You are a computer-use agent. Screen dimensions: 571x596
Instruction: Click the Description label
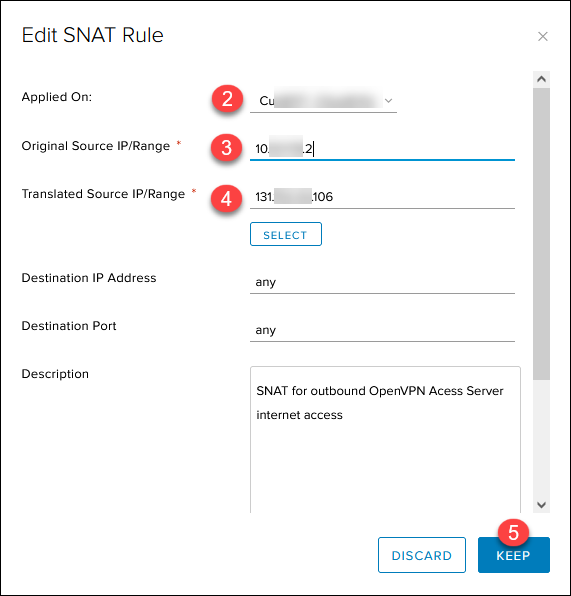click(55, 374)
